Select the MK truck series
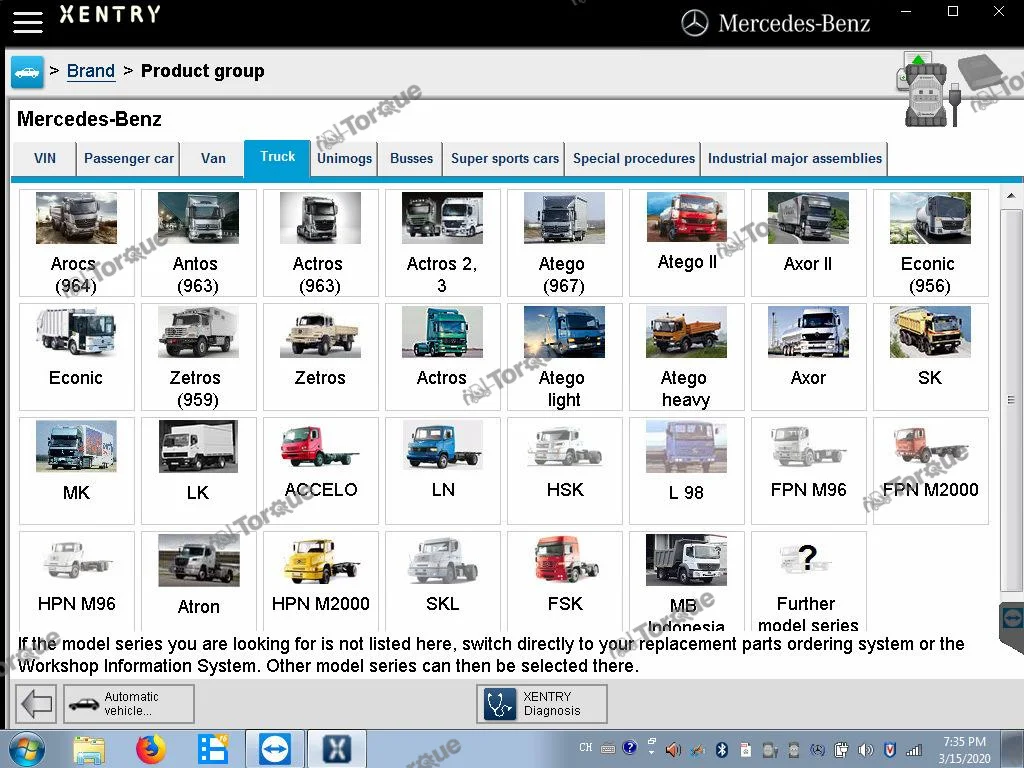Viewport: 1024px width, 768px height. [x=76, y=471]
